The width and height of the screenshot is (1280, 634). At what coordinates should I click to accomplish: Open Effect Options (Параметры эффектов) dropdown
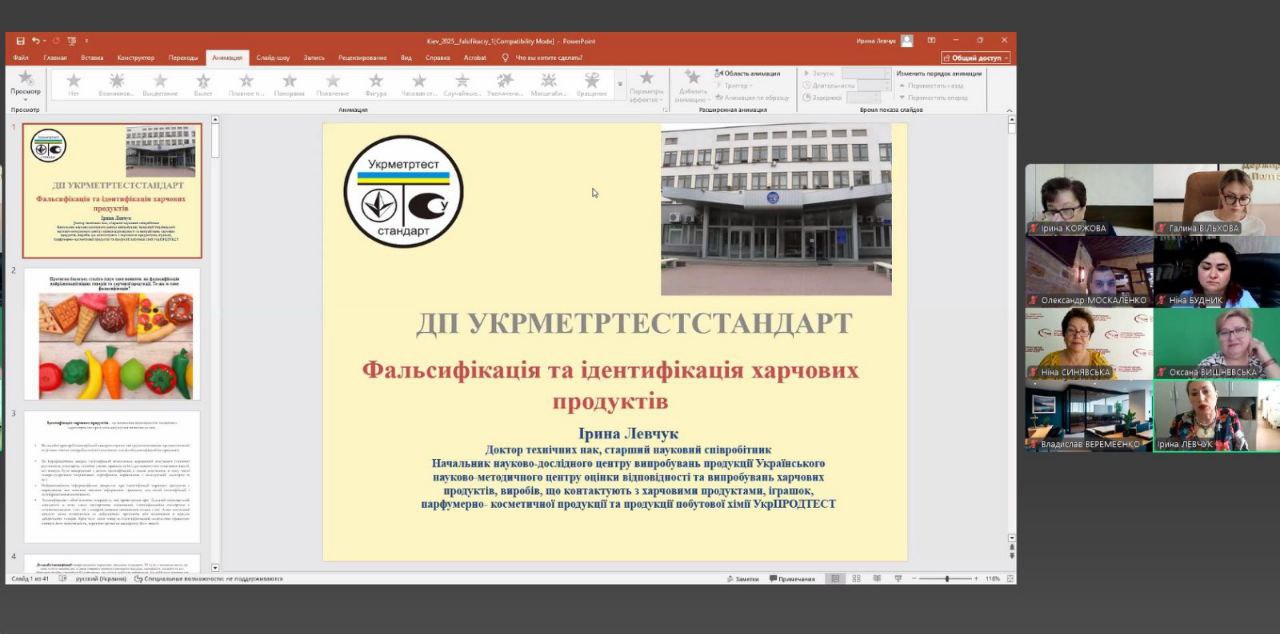tap(646, 86)
